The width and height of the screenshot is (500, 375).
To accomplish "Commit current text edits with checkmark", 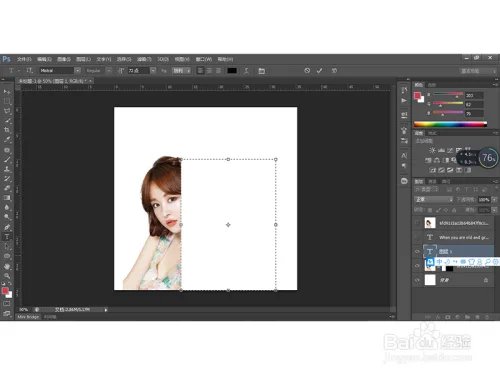I will tap(319, 71).
